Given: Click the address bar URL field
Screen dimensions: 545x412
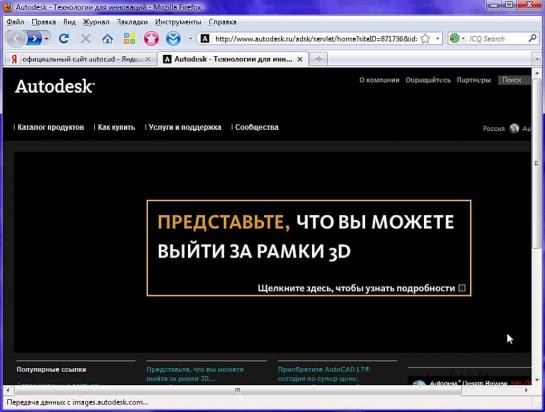Looking at the screenshot, I should pos(316,39).
